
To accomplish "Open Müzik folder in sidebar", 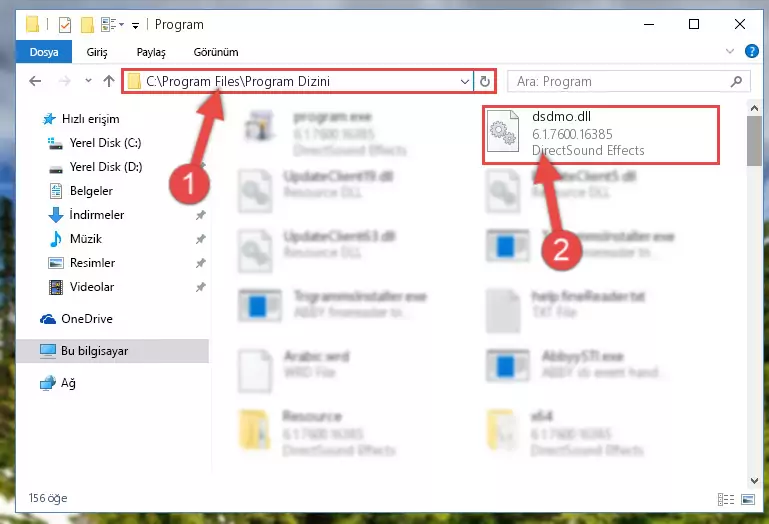I will click(76, 239).
